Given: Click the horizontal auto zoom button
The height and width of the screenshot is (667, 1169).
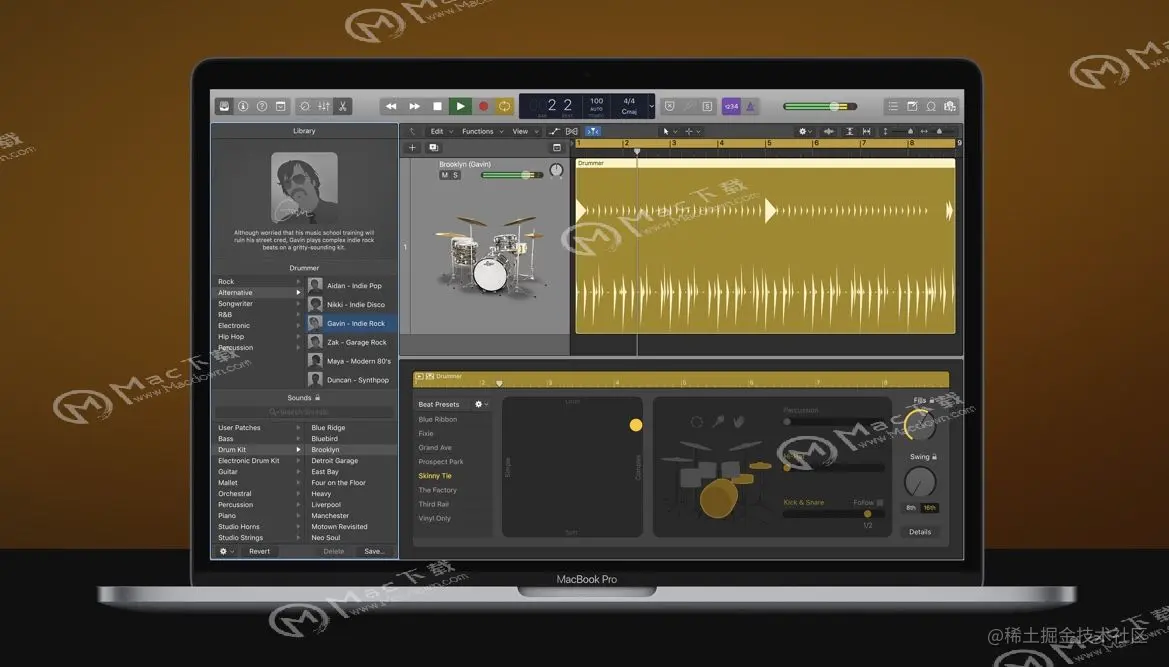Looking at the screenshot, I should [x=866, y=131].
